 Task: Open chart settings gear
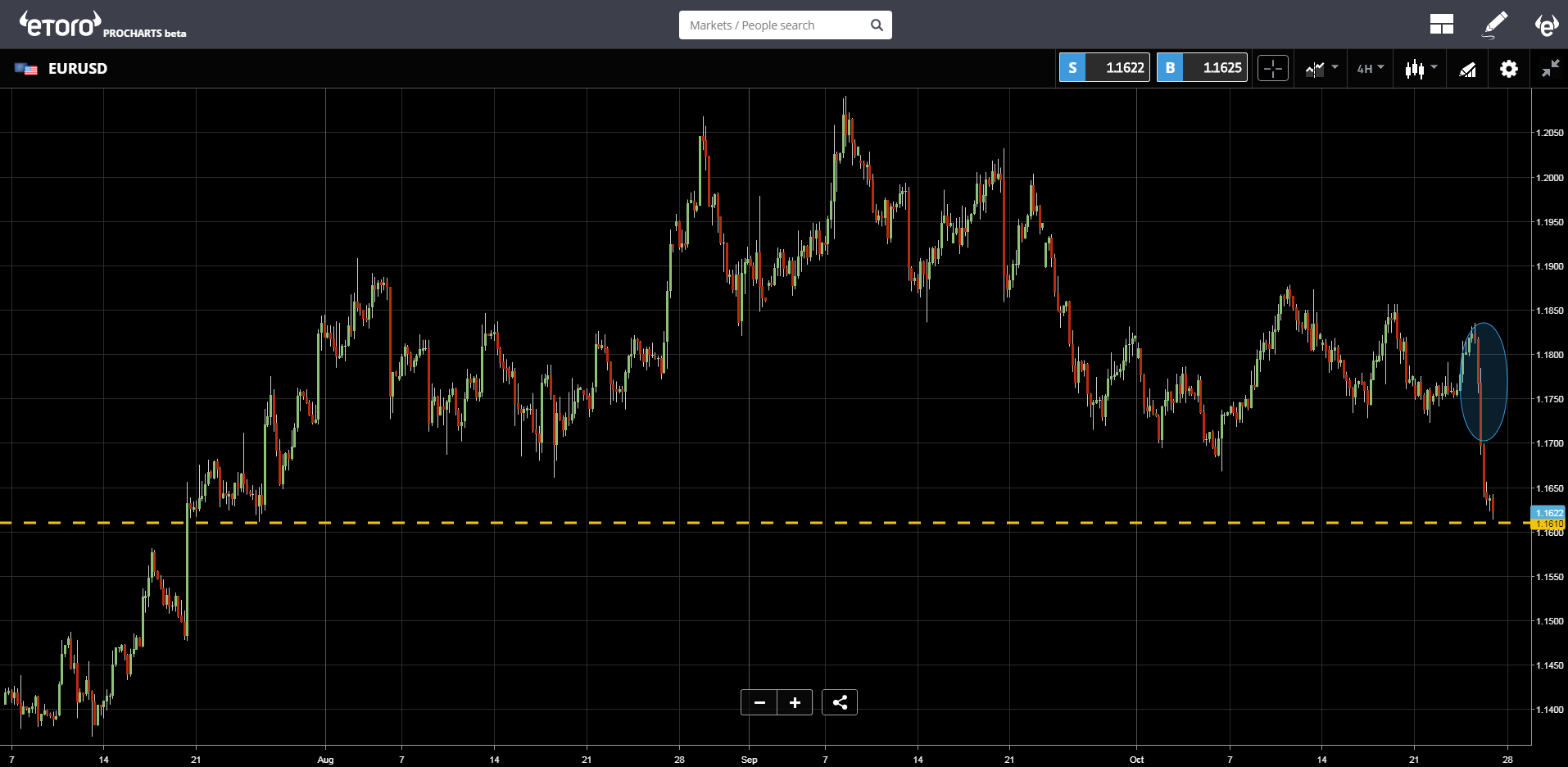pyautogui.click(x=1509, y=69)
